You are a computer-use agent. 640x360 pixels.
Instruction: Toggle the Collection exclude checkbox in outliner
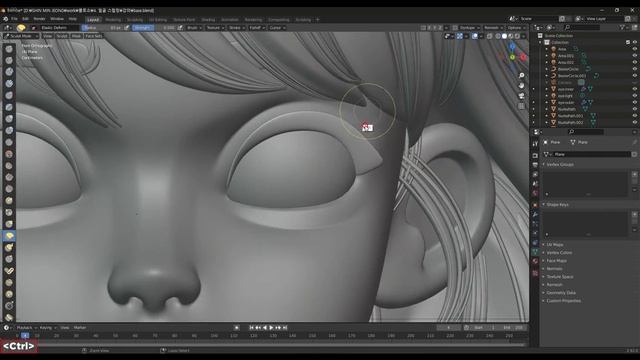click(628, 42)
